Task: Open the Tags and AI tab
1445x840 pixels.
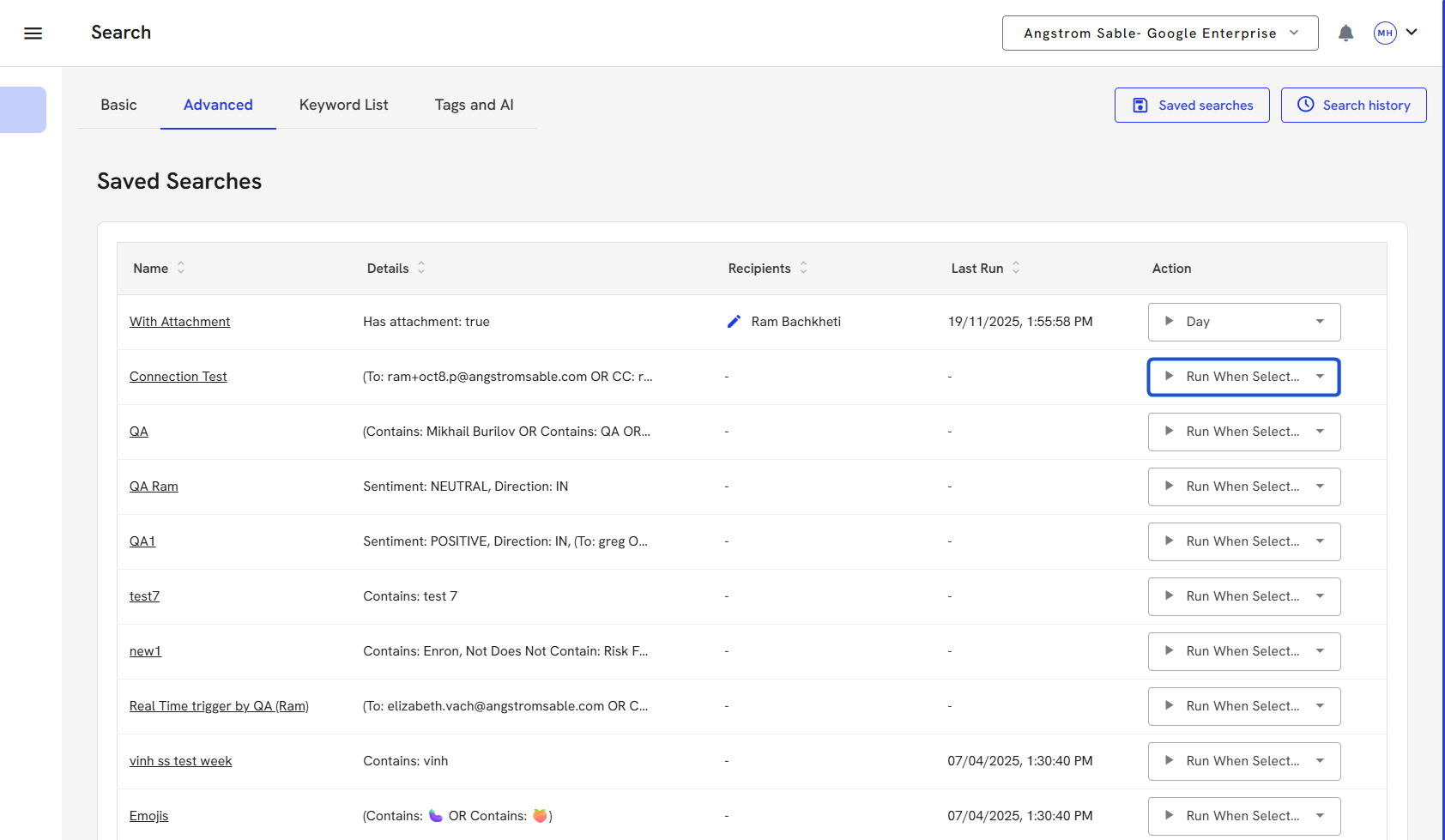Action: 474,105
